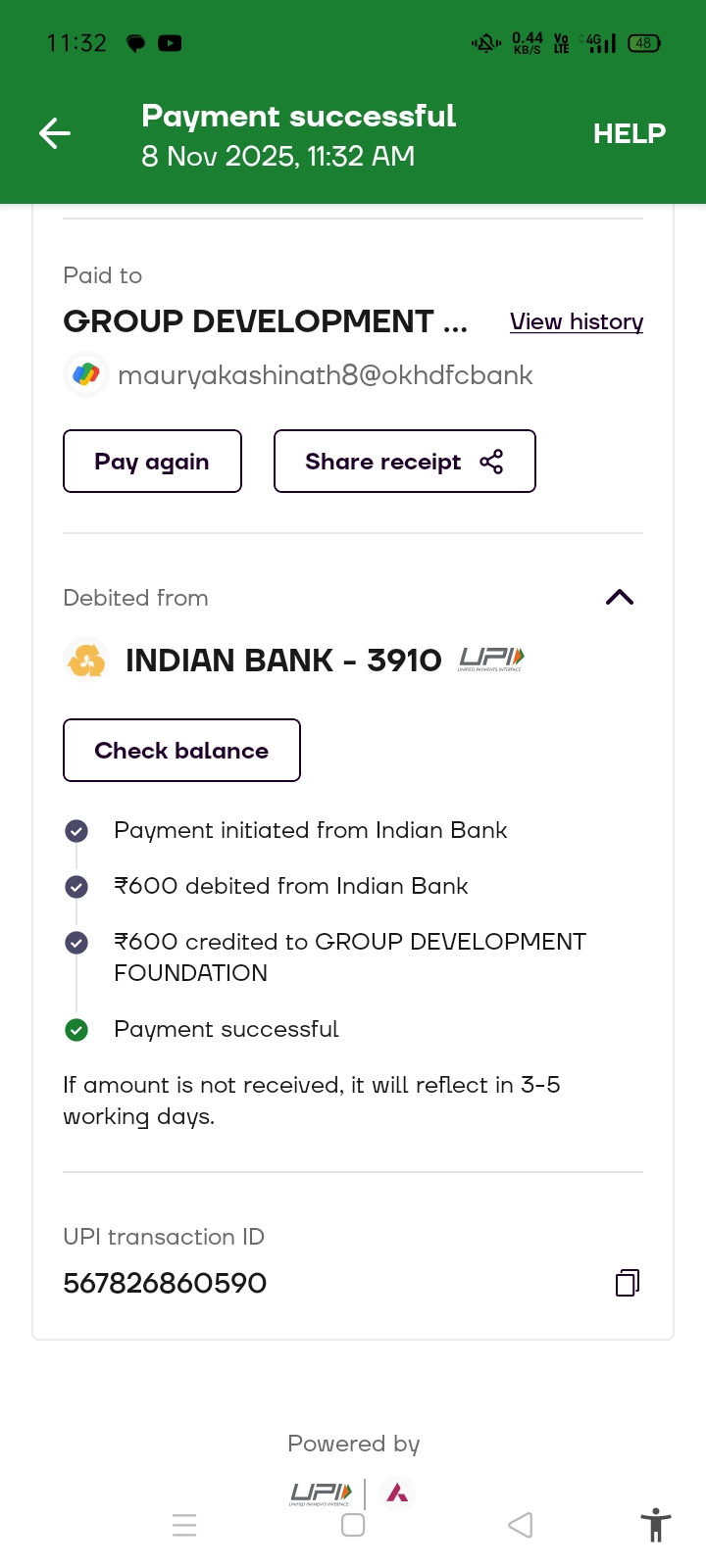Tap the green Payment successful checkmark
Screen dimensions: 706x1568
tap(76, 1029)
